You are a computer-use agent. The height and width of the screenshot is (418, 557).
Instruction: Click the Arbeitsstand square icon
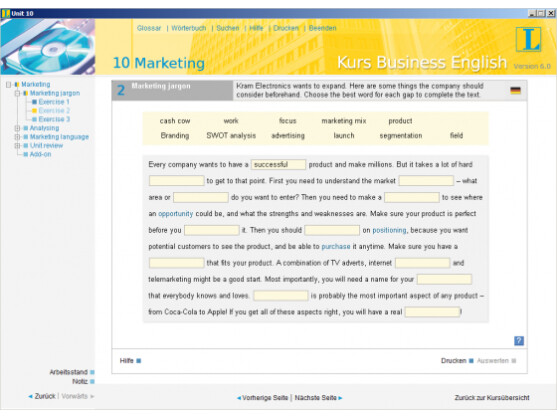click(x=92, y=372)
